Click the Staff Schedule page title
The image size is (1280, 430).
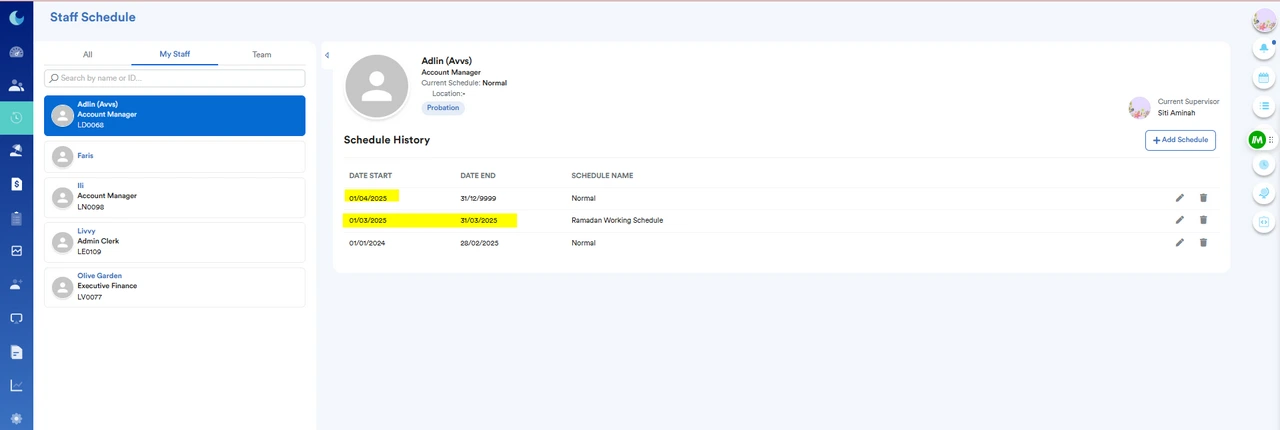92,17
